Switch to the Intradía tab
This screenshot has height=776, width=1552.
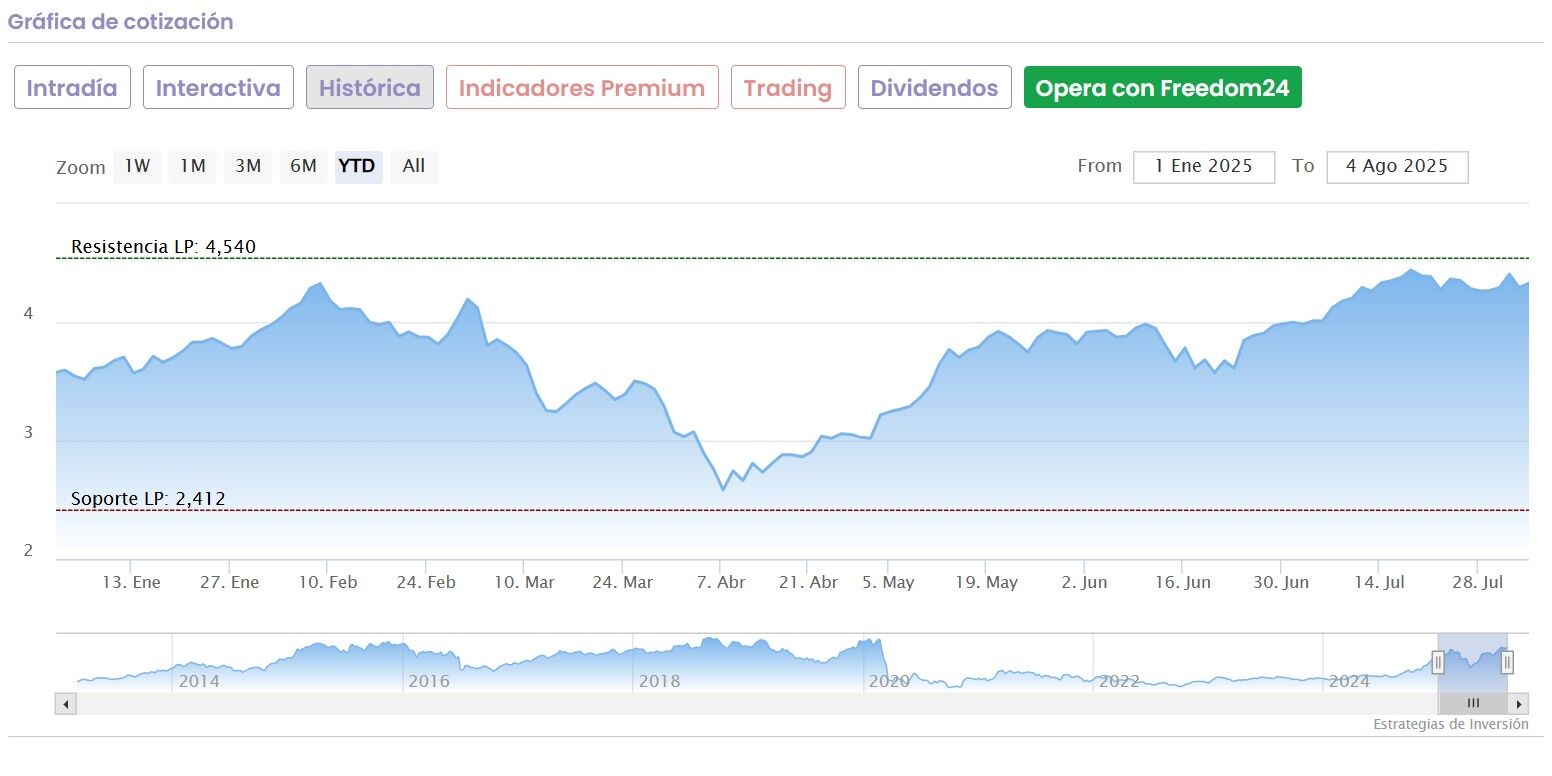click(x=72, y=88)
